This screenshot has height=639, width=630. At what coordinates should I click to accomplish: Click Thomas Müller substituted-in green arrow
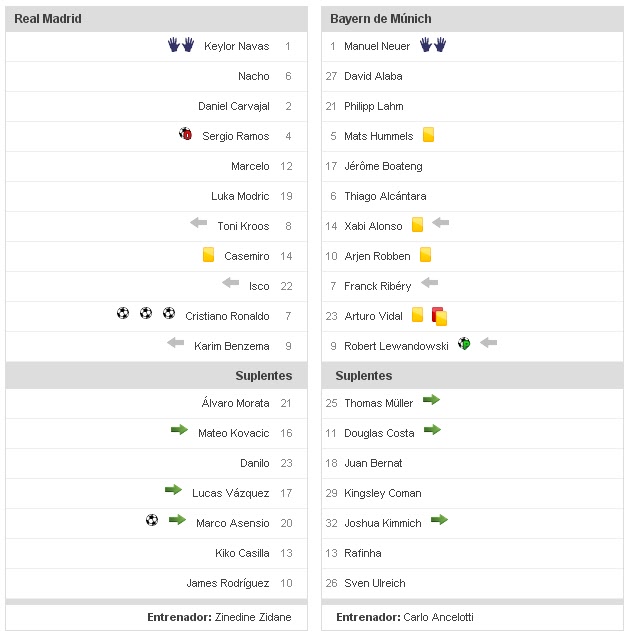431,400
